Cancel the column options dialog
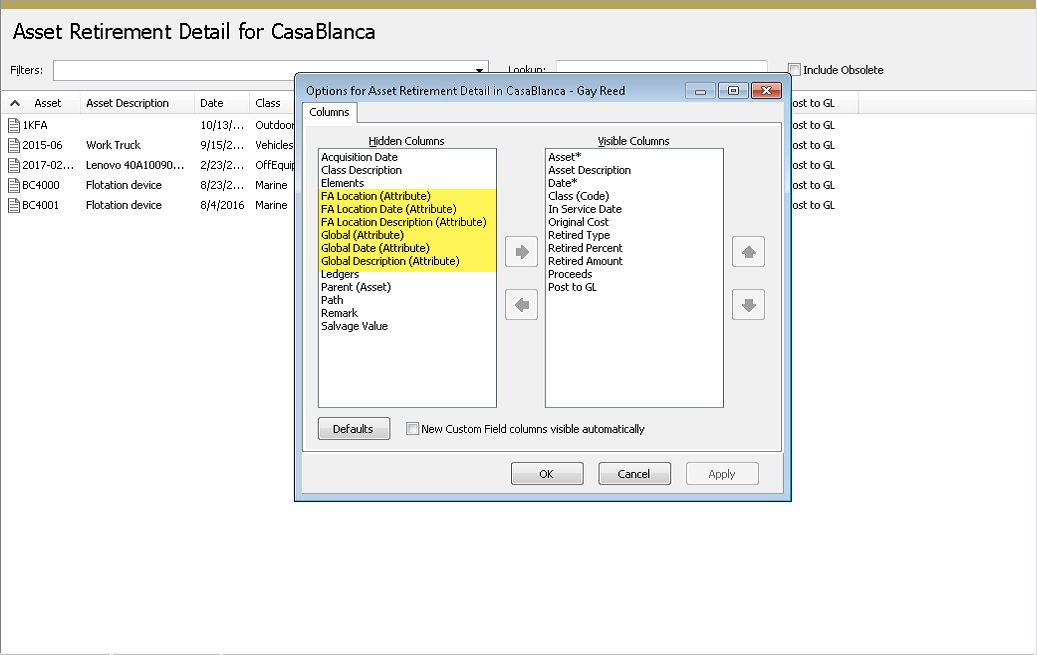The width and height of the screenshot is (1037, 655). (x=634, y=473)
